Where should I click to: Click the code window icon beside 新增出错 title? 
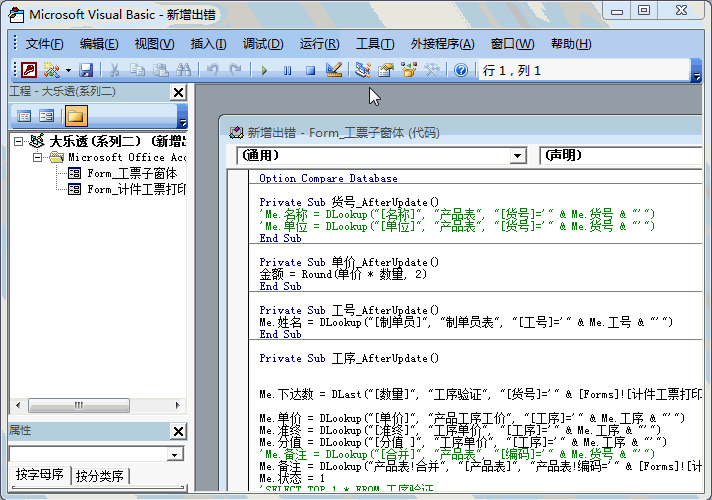236,133
